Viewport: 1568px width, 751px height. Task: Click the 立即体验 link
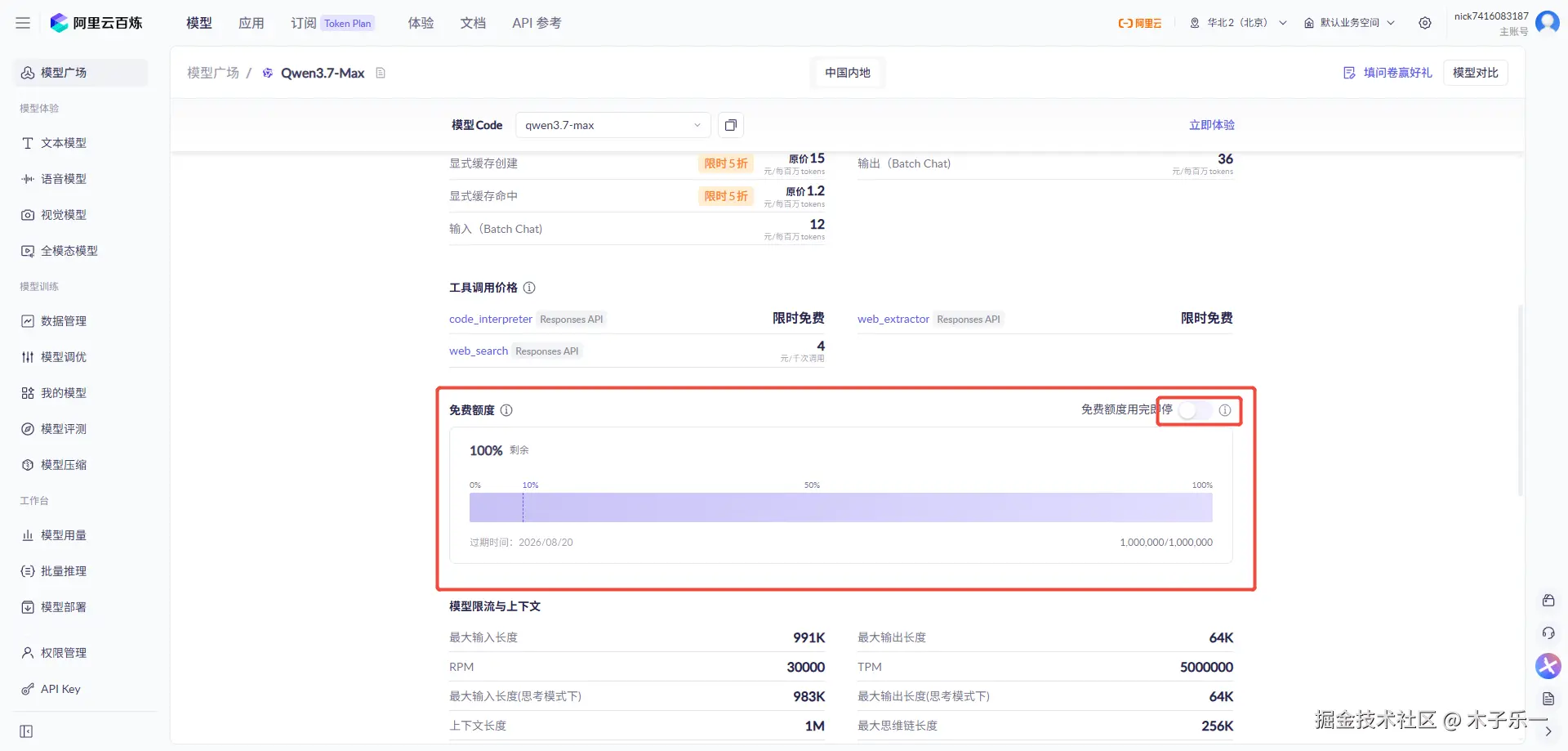(x=1212, y=125)
